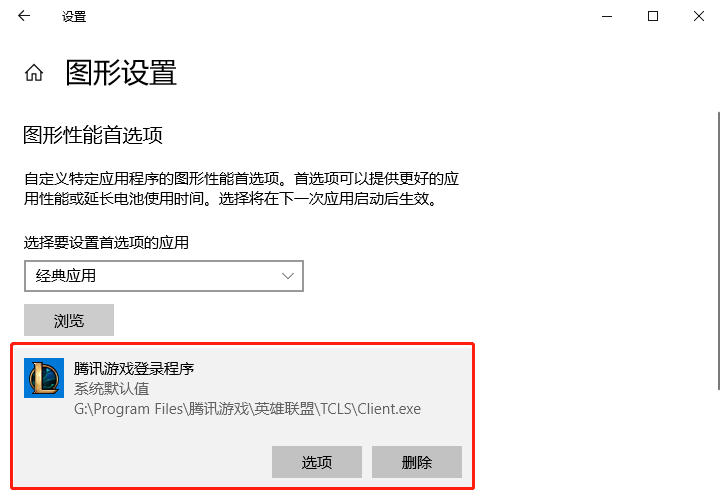The width and height of the screenshot is (721, 501).
Task: Click the 选择要设置首选项的应用 label
Action: point(106,242)
